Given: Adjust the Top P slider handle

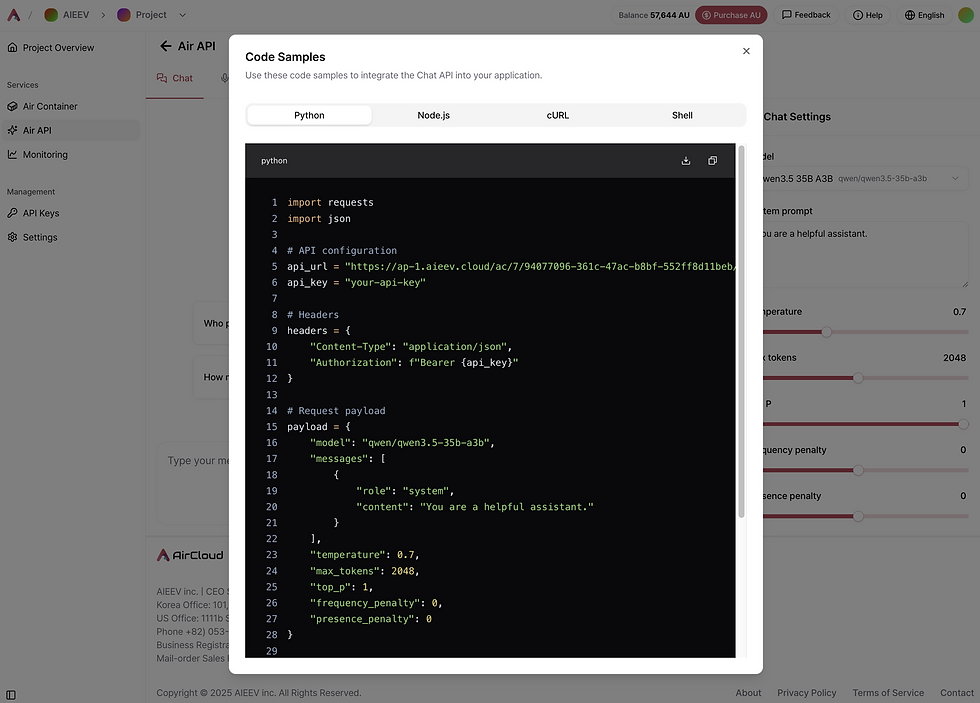Looking at the screenshot, I should click(x=963, y=424).
